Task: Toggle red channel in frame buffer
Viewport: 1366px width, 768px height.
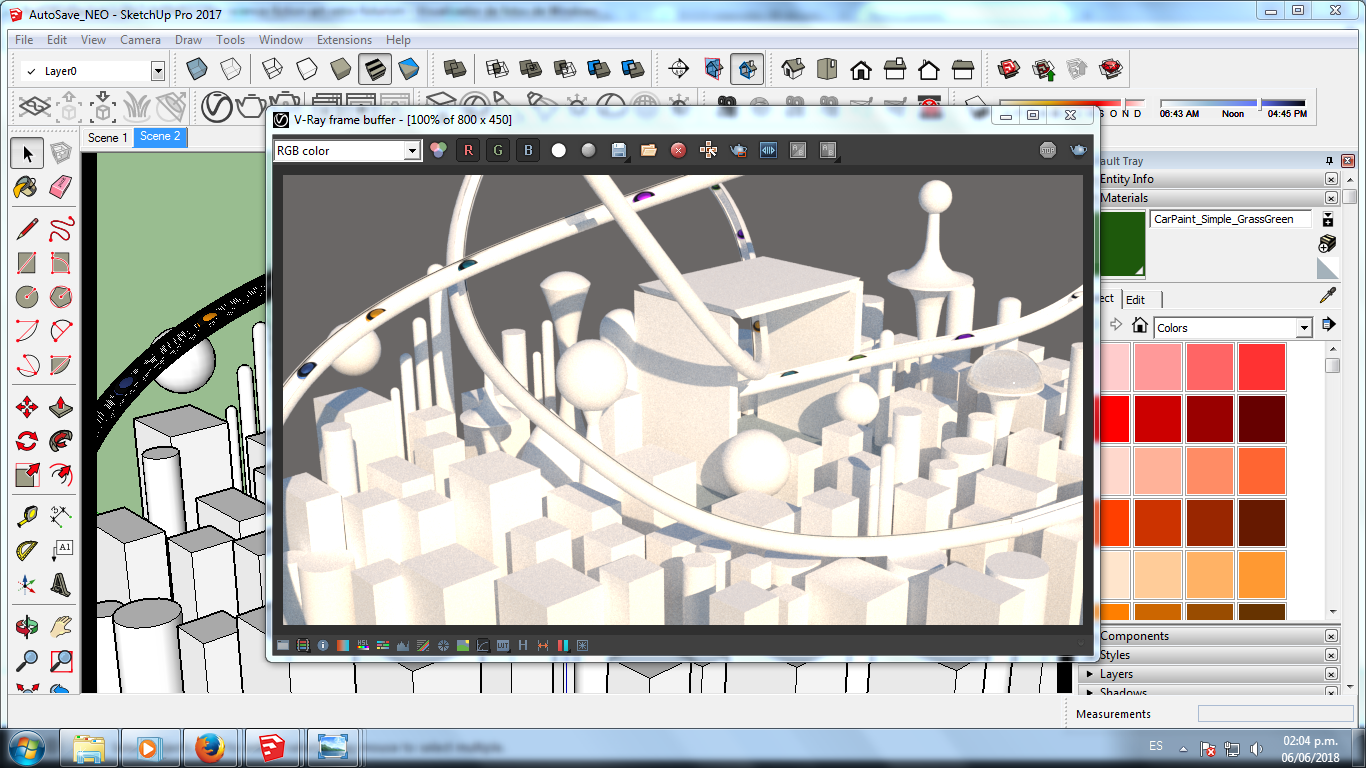Action: tap(468, 150)
